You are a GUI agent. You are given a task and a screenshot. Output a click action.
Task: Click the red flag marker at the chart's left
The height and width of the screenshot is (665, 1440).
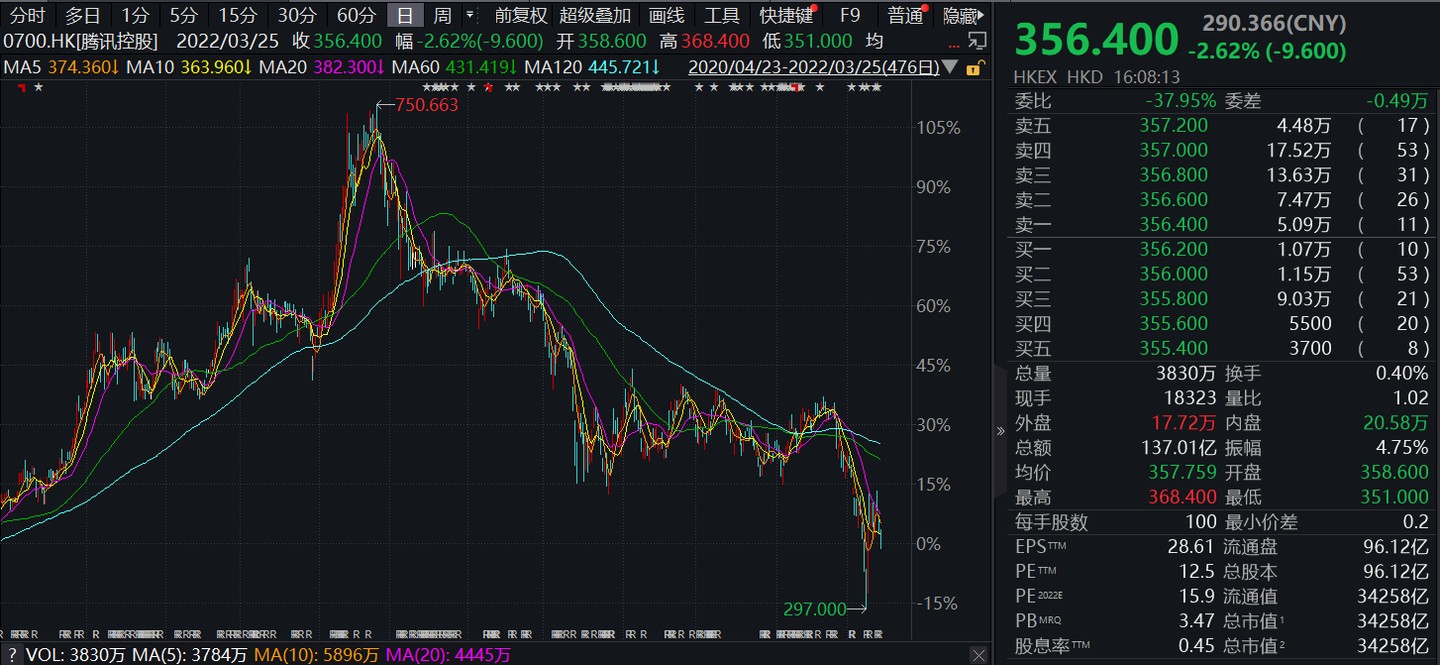21,88
